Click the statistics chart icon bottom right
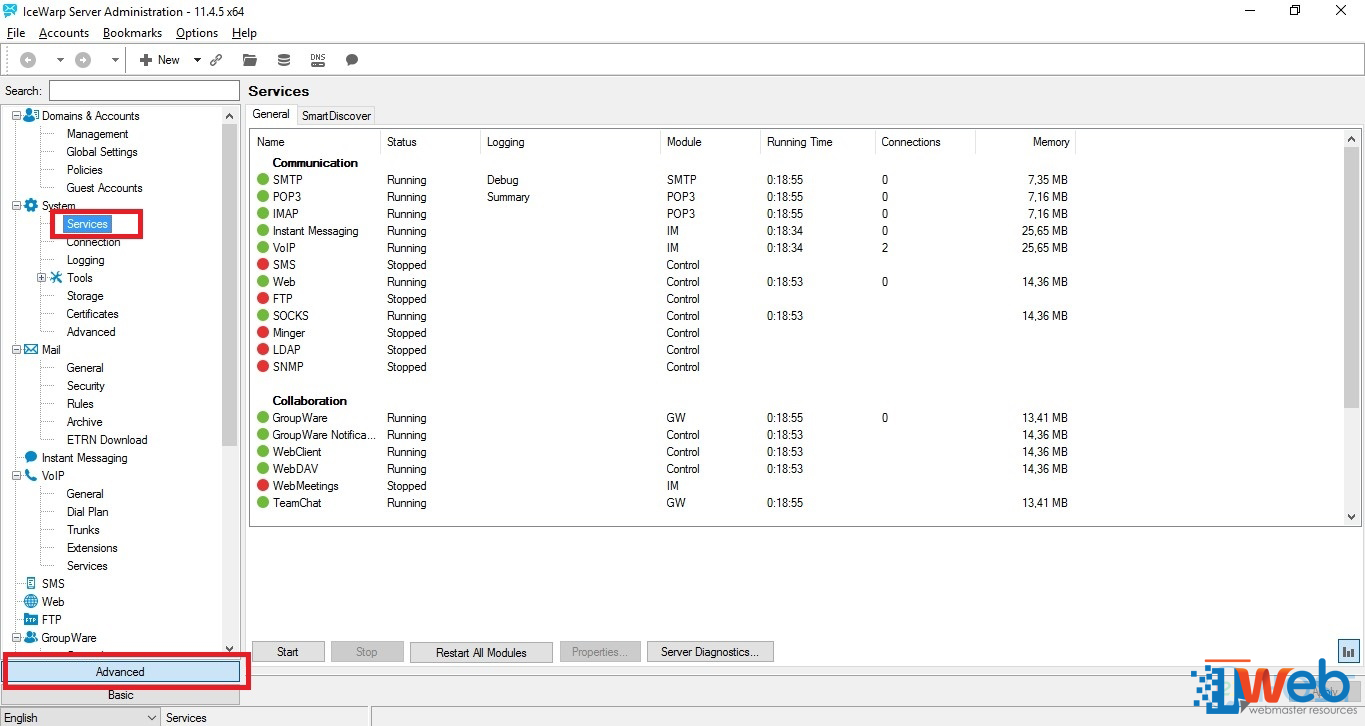This screenshot has width=1365, height=726. [1349, 651]
